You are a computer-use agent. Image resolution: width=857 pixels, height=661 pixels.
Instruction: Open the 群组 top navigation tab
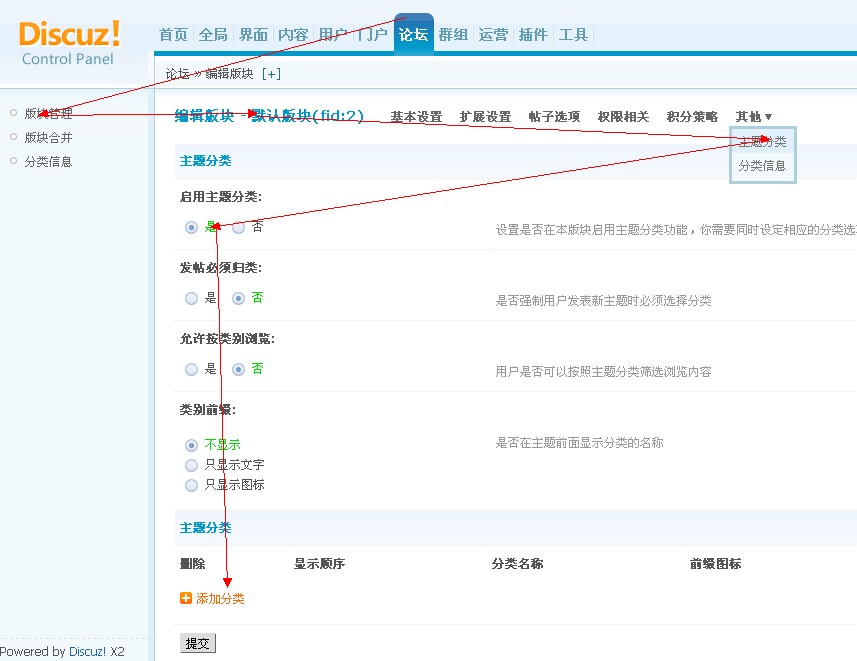(453, 35)
